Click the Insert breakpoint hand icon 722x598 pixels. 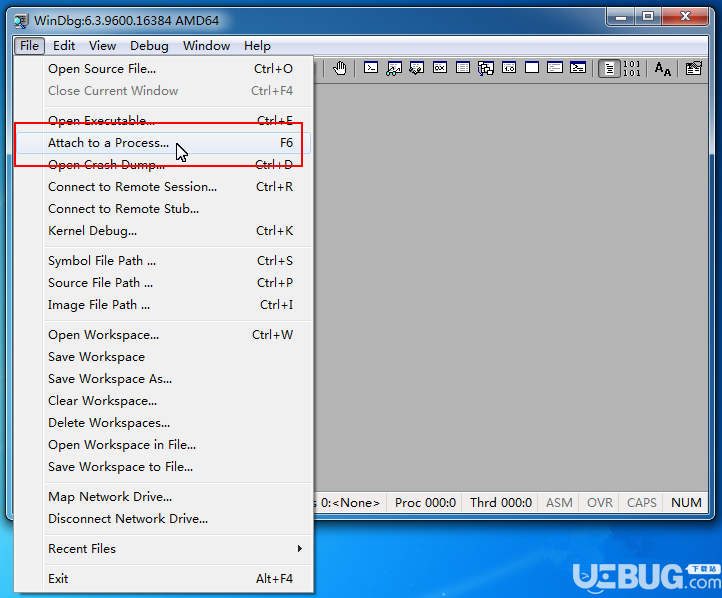[x=340, y=69]
